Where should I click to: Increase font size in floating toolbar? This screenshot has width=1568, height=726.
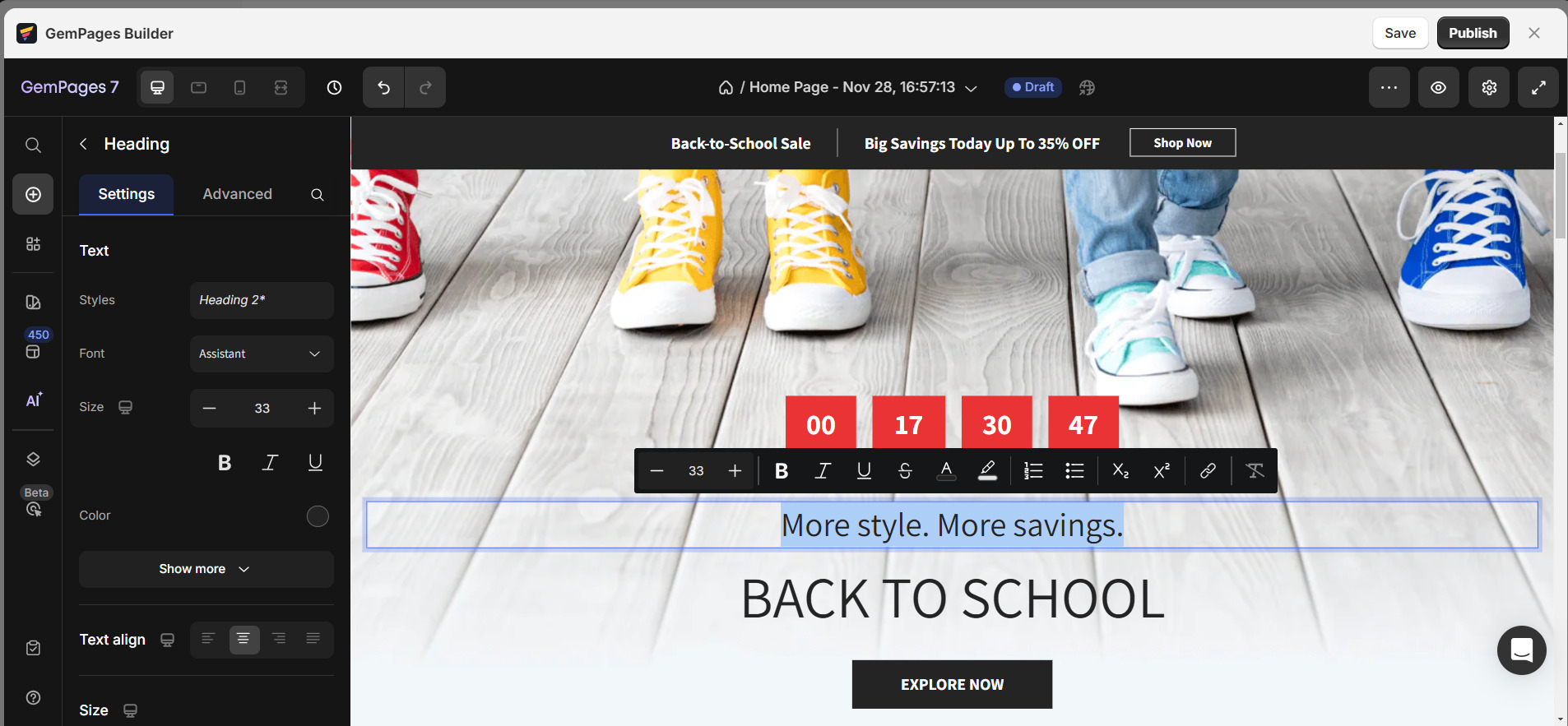[x=735, y=470]
